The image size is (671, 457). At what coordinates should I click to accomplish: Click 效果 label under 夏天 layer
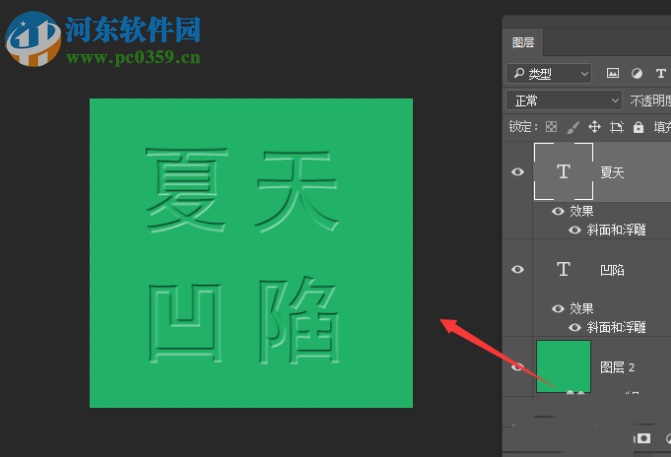click(581, 211)
